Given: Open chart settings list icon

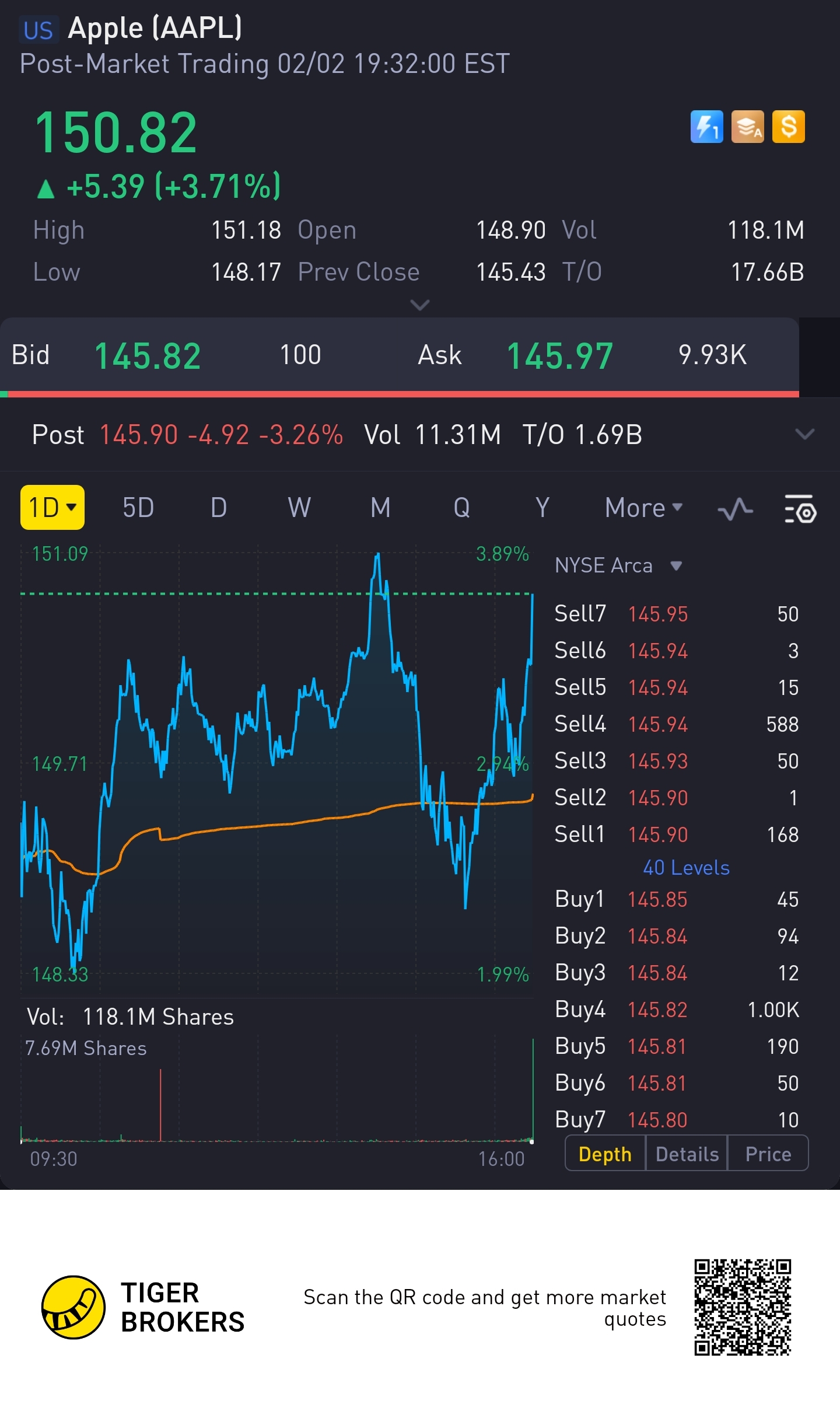Looking at the screenshot, I should [800, 509].
